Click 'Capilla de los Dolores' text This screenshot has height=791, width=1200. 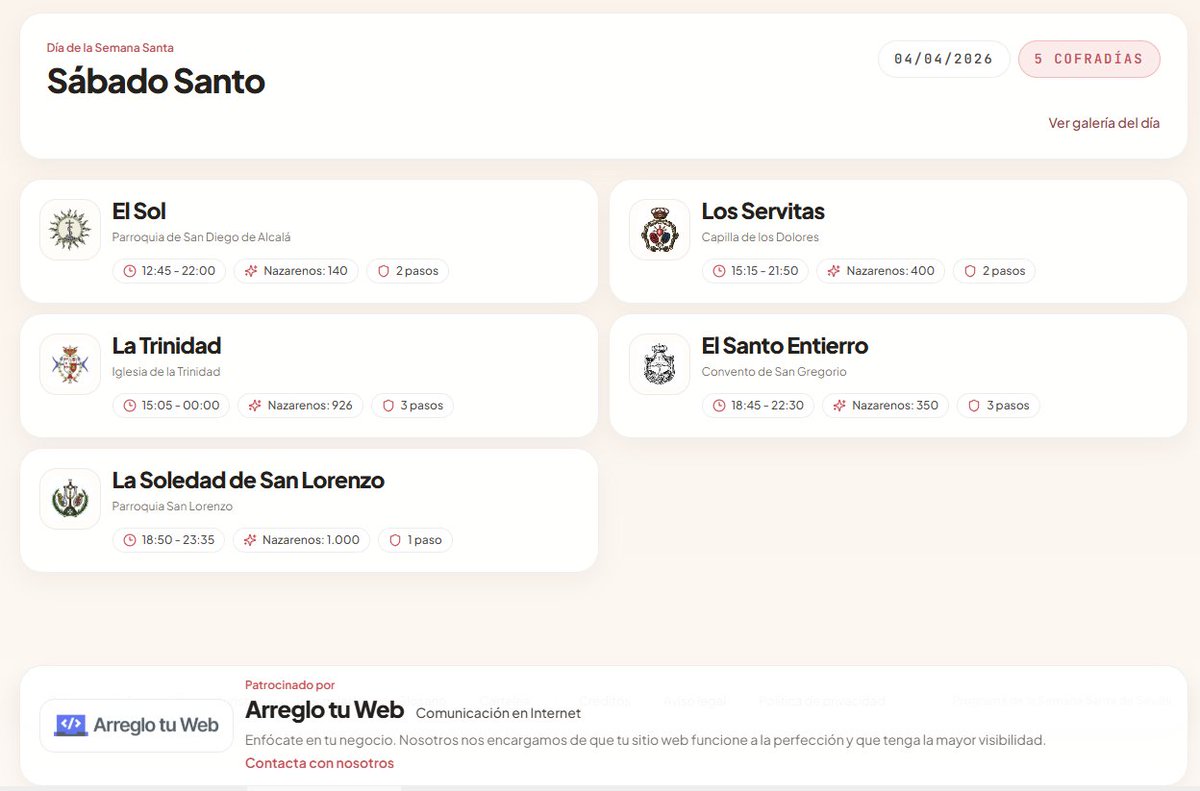[760, 238]
